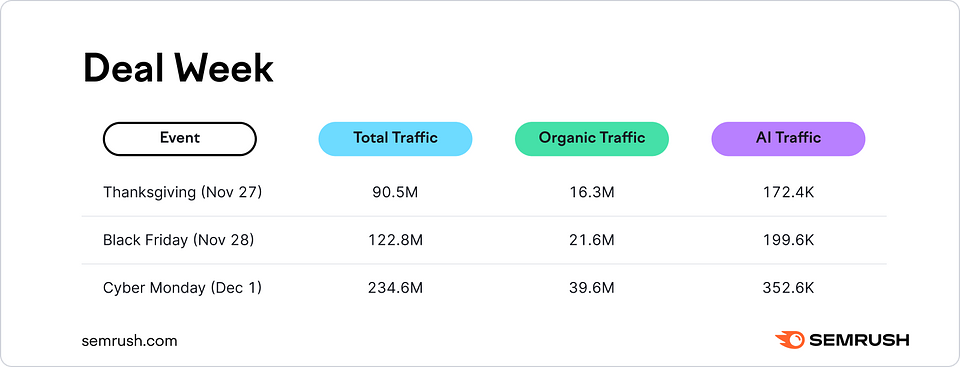Click the 21.6M organic traffic value
Viewport: 960px width, 367px height.
click(x=591, y=240)
